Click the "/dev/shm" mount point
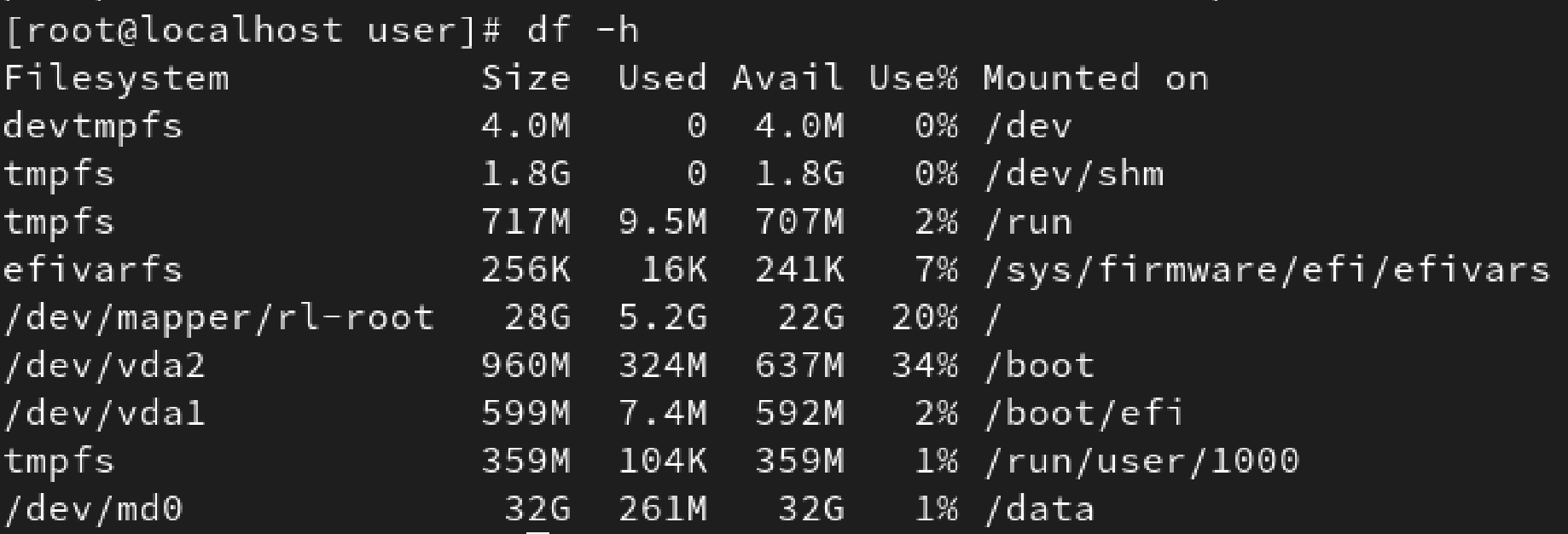 click(x=1073, y=174)
